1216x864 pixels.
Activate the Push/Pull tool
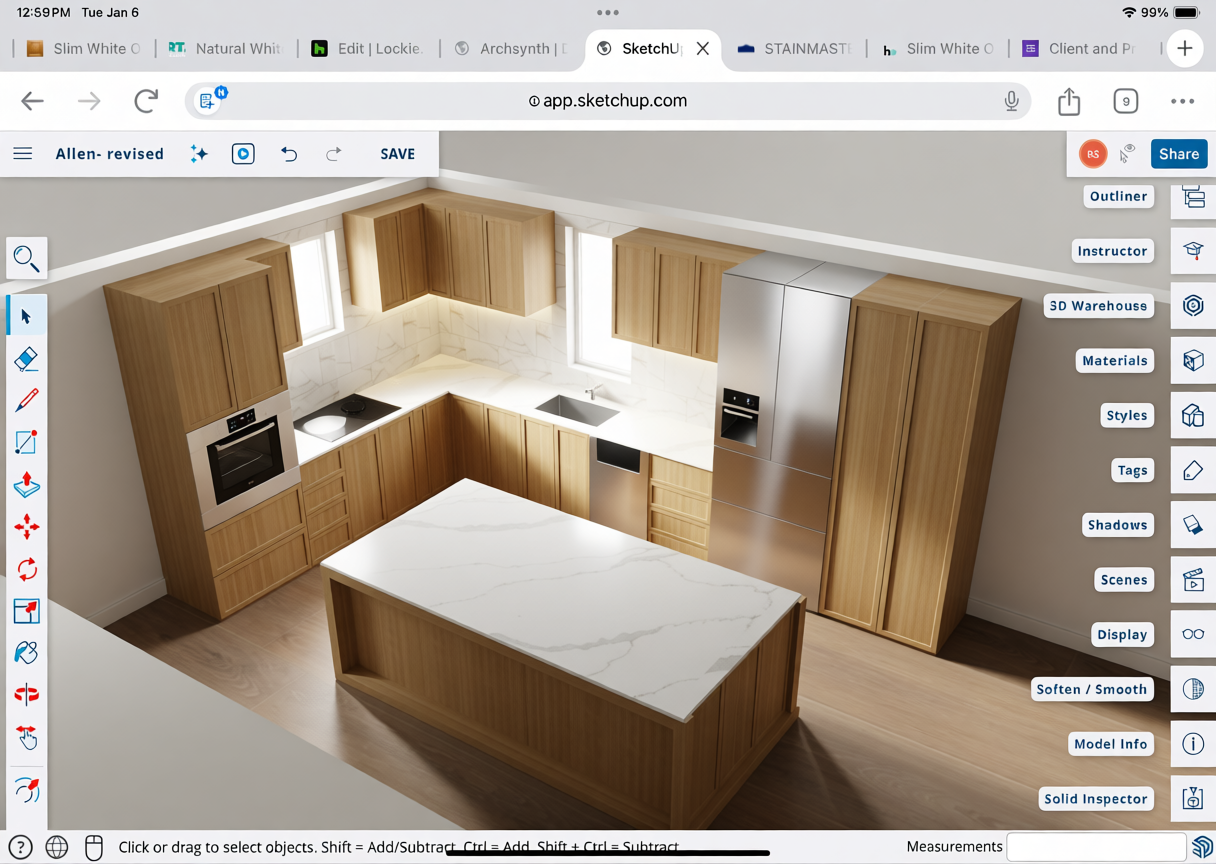click(27, 485)
